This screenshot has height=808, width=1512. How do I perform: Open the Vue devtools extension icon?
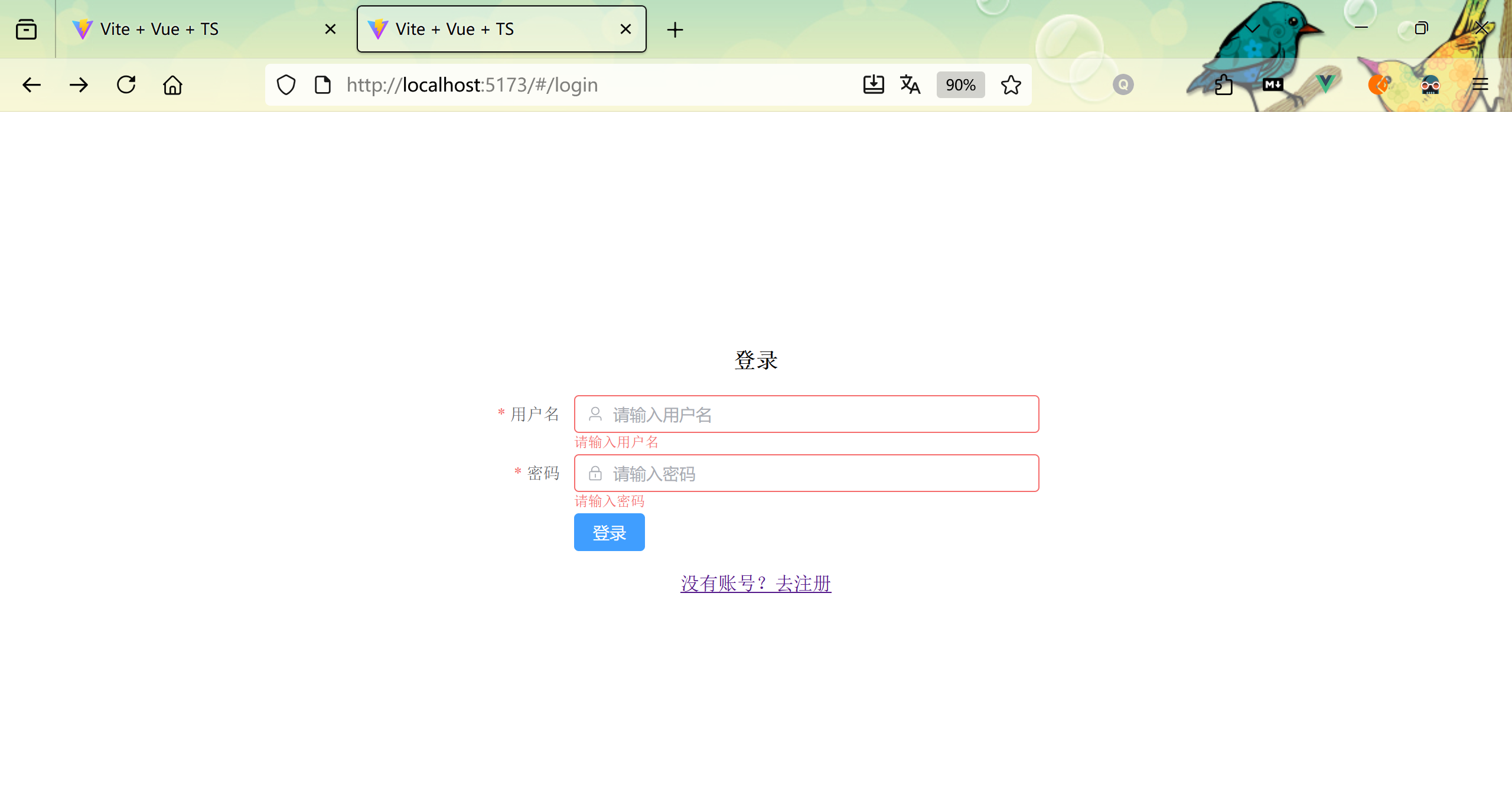coord(1325,84)
